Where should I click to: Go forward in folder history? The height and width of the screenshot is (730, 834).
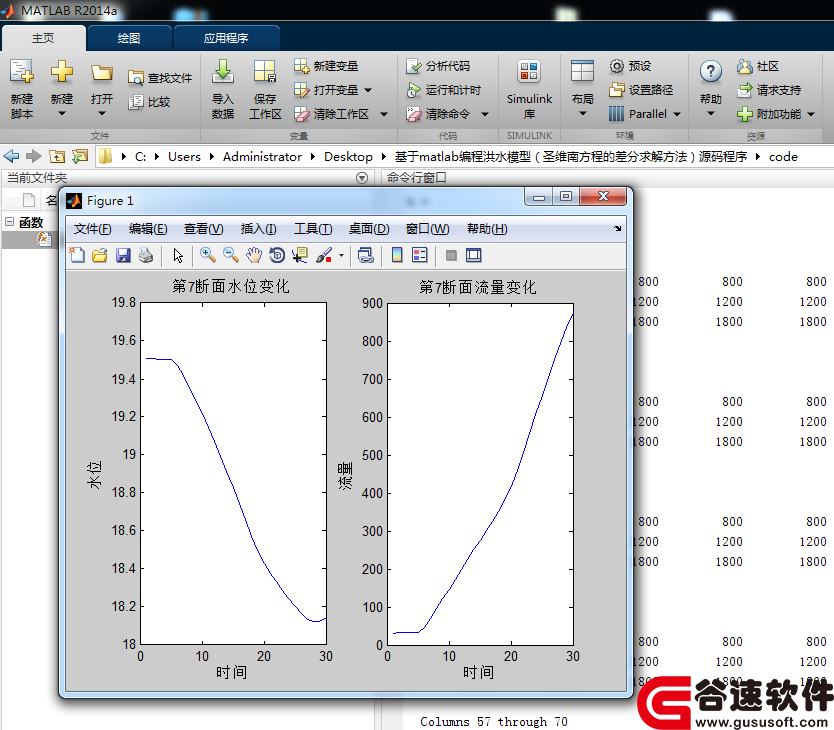(34, 156)
